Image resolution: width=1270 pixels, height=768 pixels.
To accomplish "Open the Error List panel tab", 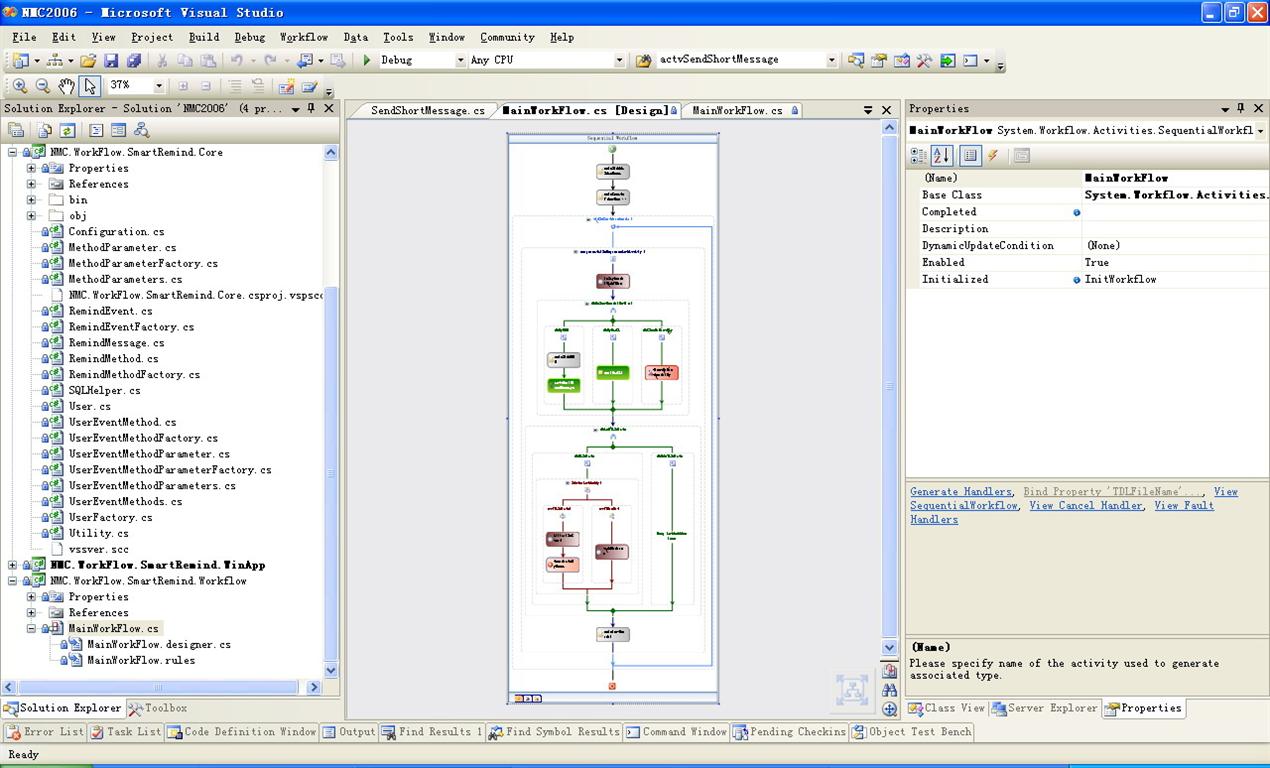I will click(x=45, y=732).
